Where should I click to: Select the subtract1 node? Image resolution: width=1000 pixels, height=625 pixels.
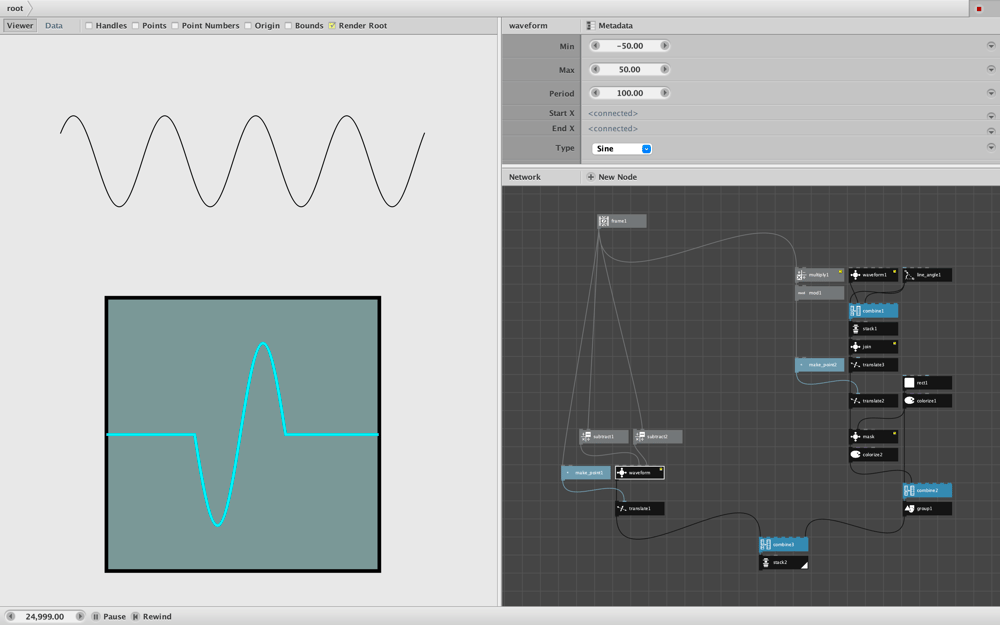click(604, 436)
